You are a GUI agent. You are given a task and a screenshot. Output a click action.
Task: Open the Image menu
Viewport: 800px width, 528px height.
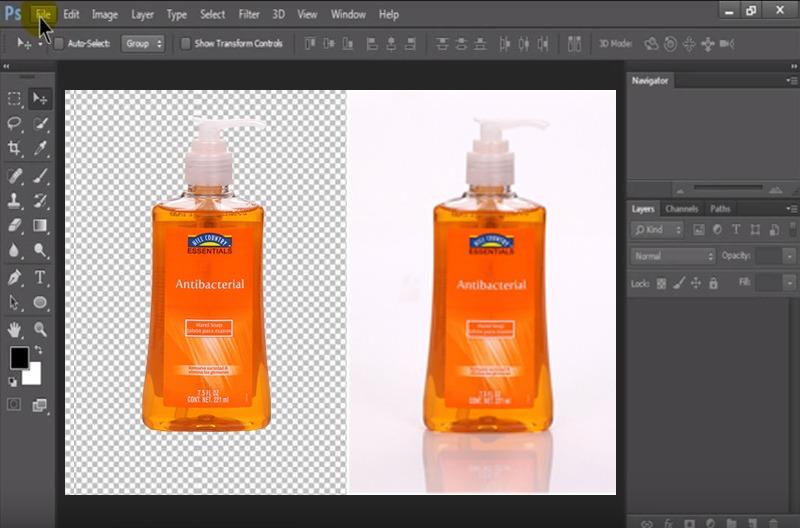(x=105, y=14)
